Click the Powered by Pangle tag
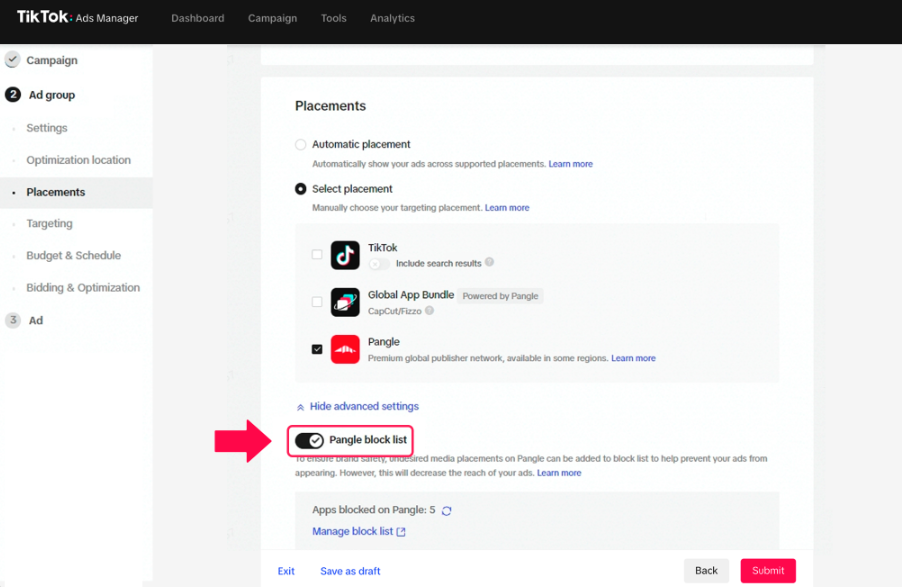 point(500,296)
